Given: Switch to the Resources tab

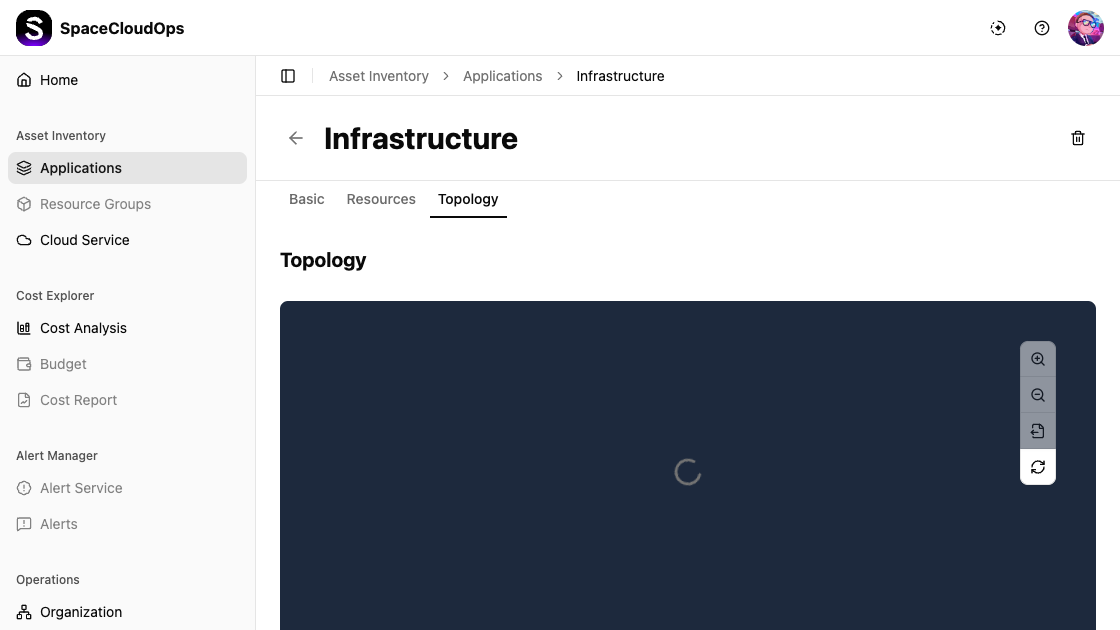Looking at the screenshot, I should pyautogui.click(x=381, y=199).
